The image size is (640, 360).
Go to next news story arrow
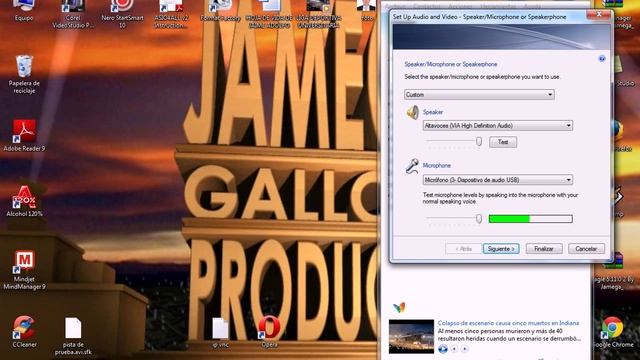coord(464,349)
